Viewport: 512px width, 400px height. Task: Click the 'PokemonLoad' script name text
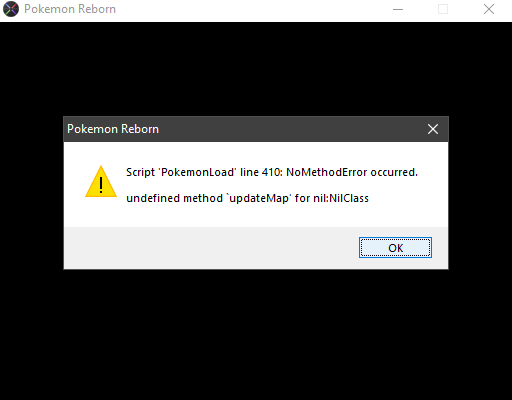[x=198, y=172]
